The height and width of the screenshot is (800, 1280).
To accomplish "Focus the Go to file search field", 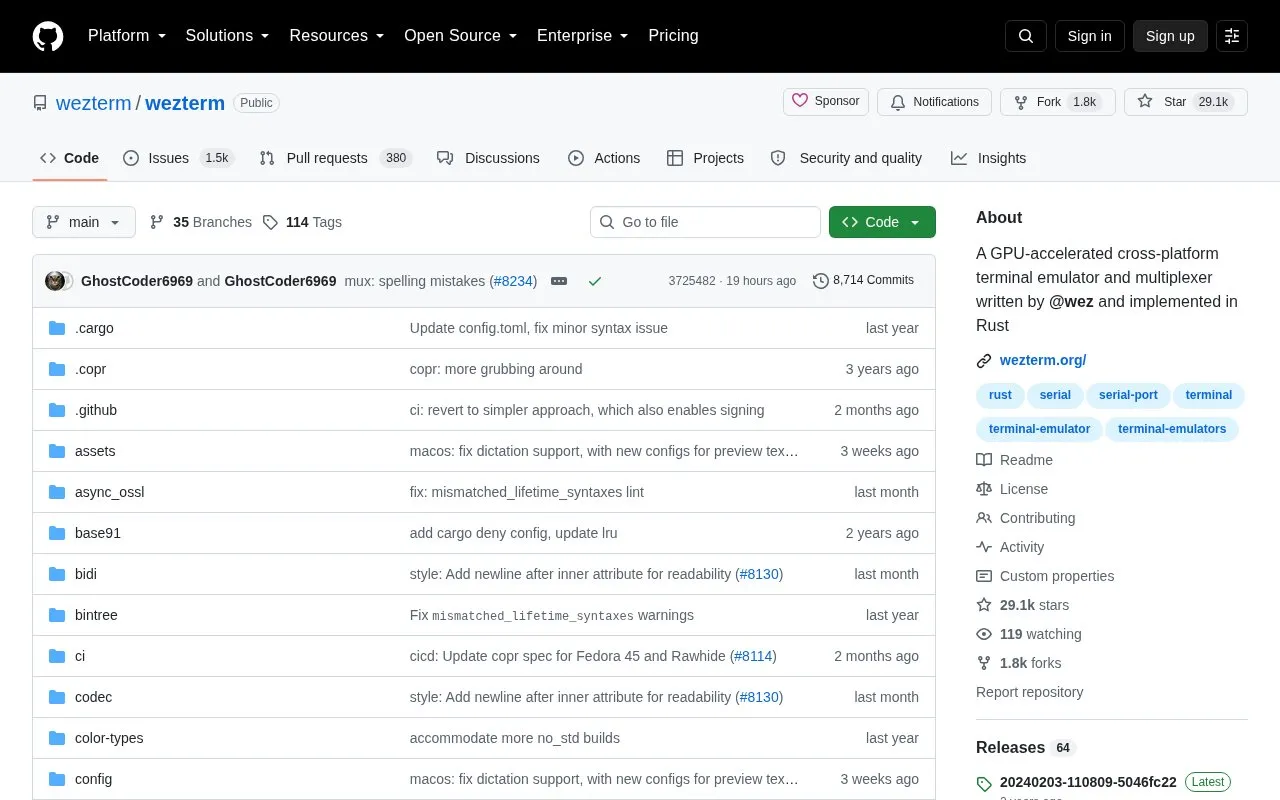I will (x=705, y=222).
